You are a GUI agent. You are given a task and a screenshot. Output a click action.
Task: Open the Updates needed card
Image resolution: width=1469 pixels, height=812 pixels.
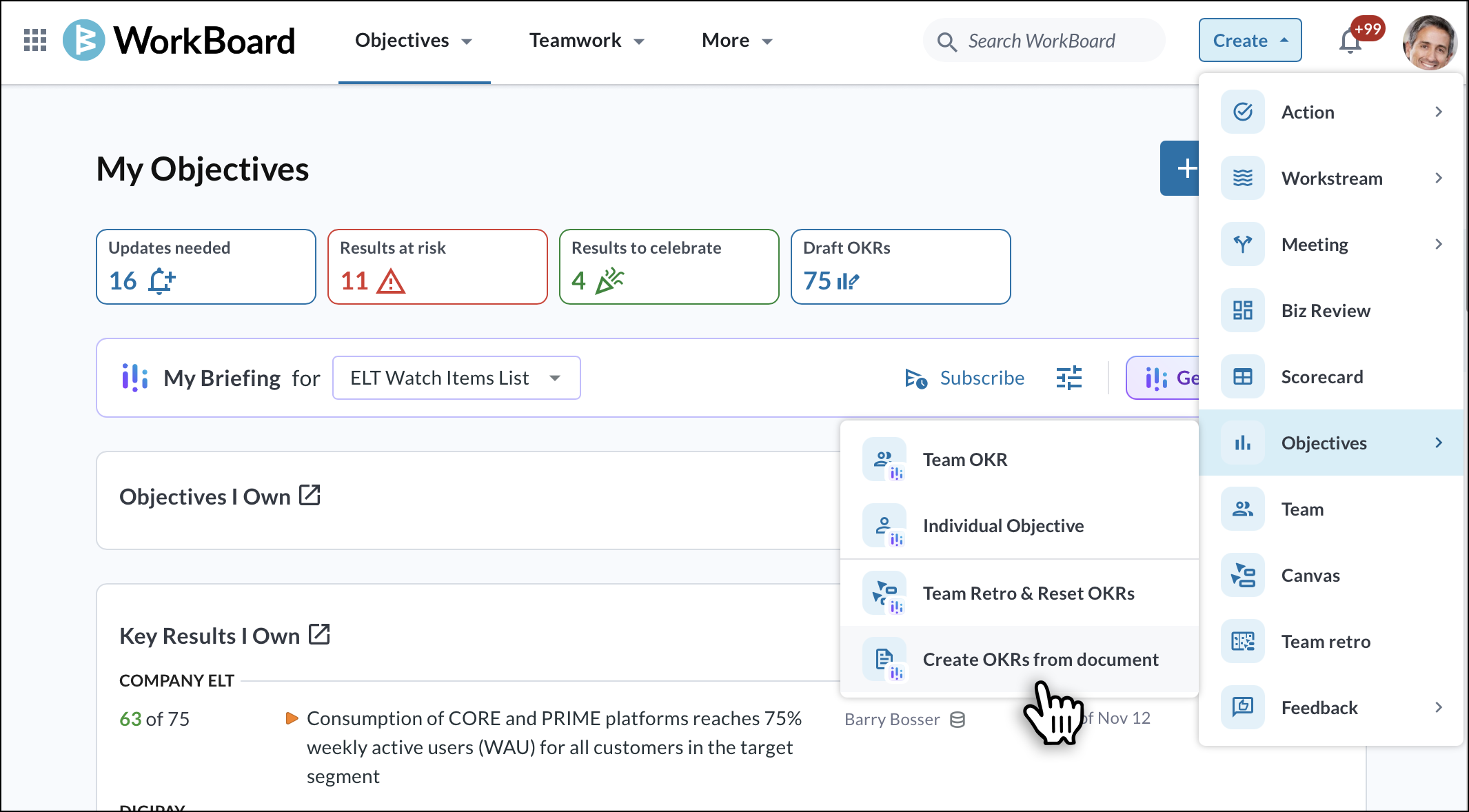(x=206, y=267)
